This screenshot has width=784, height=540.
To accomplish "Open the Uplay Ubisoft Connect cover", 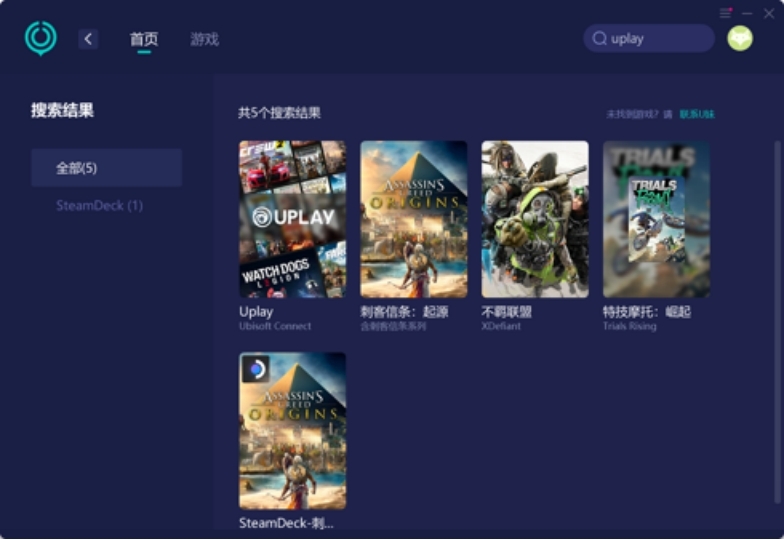I will coord(292,219).
